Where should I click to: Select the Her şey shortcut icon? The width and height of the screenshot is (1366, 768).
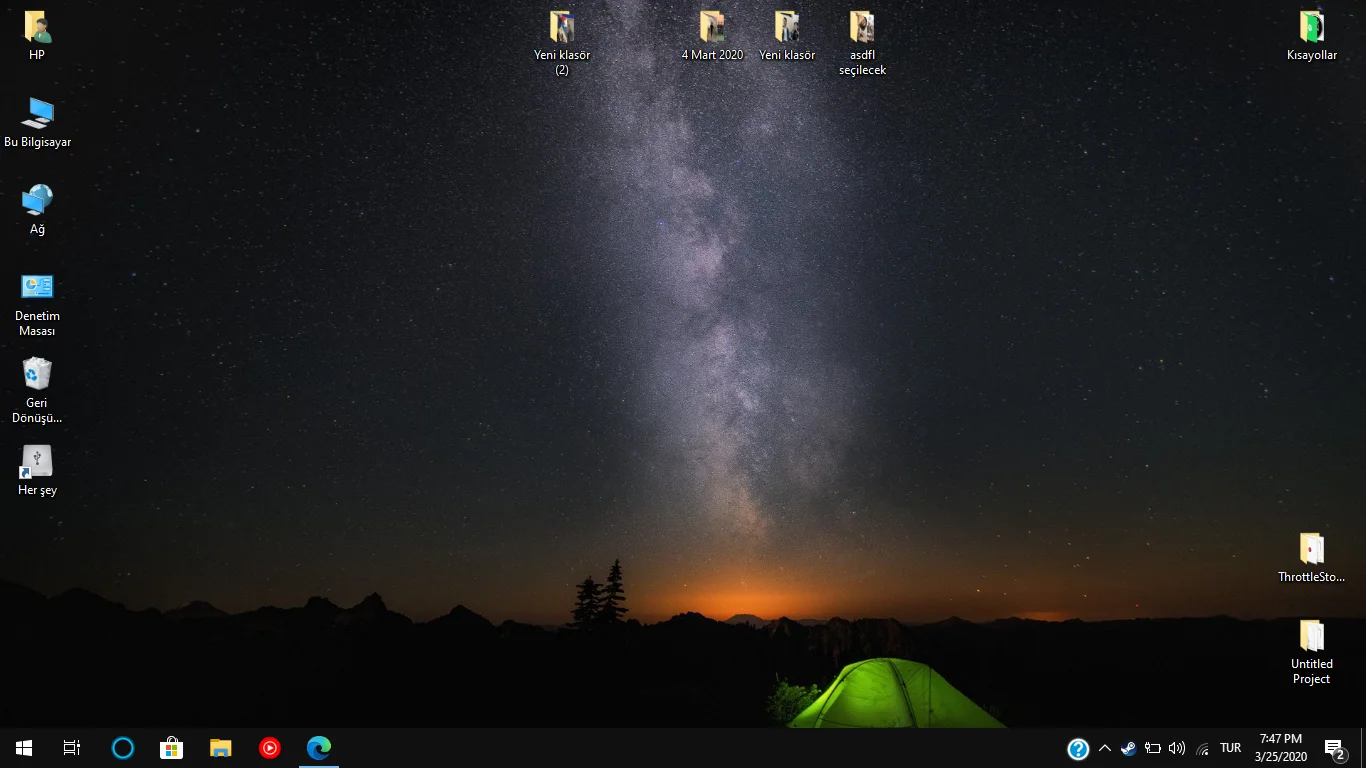[37, 461]
